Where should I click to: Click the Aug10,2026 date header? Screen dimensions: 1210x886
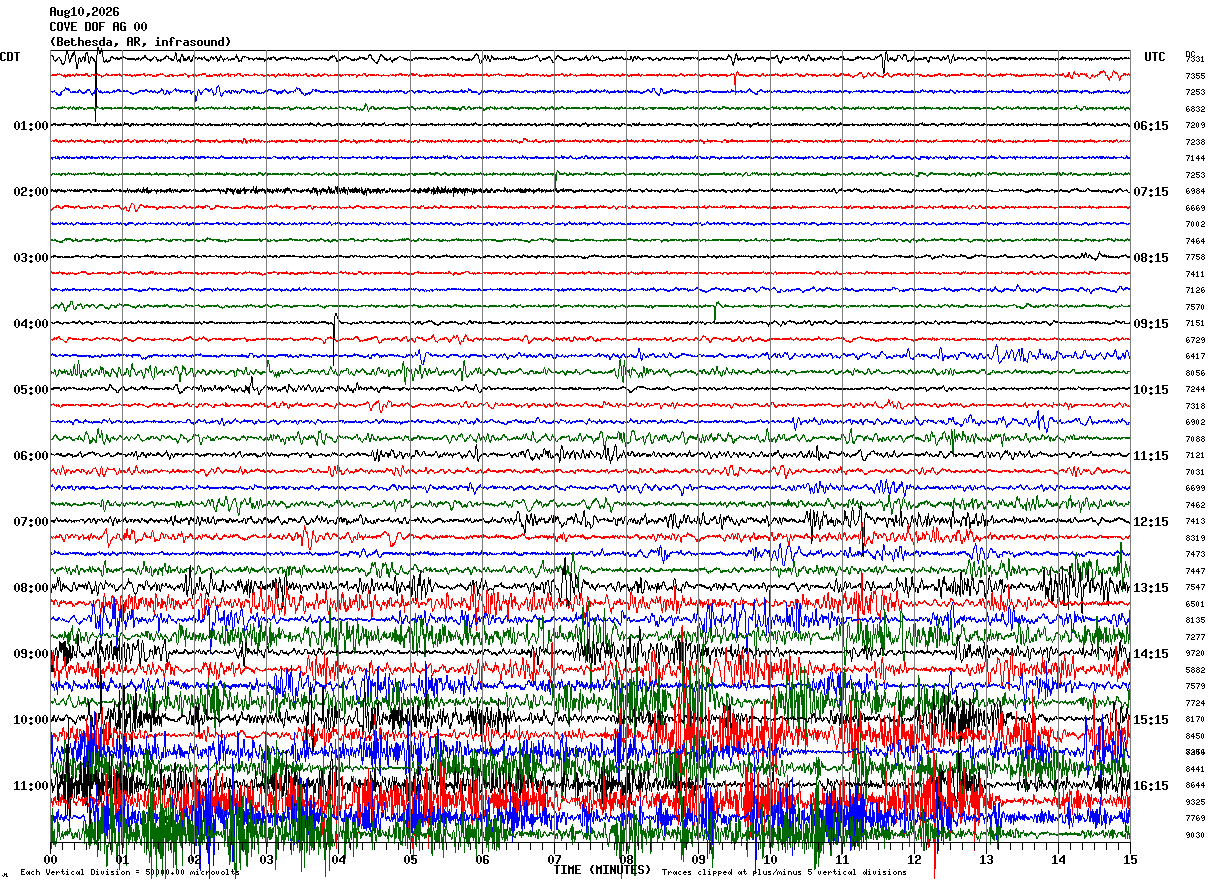click(x=84, y=12)
